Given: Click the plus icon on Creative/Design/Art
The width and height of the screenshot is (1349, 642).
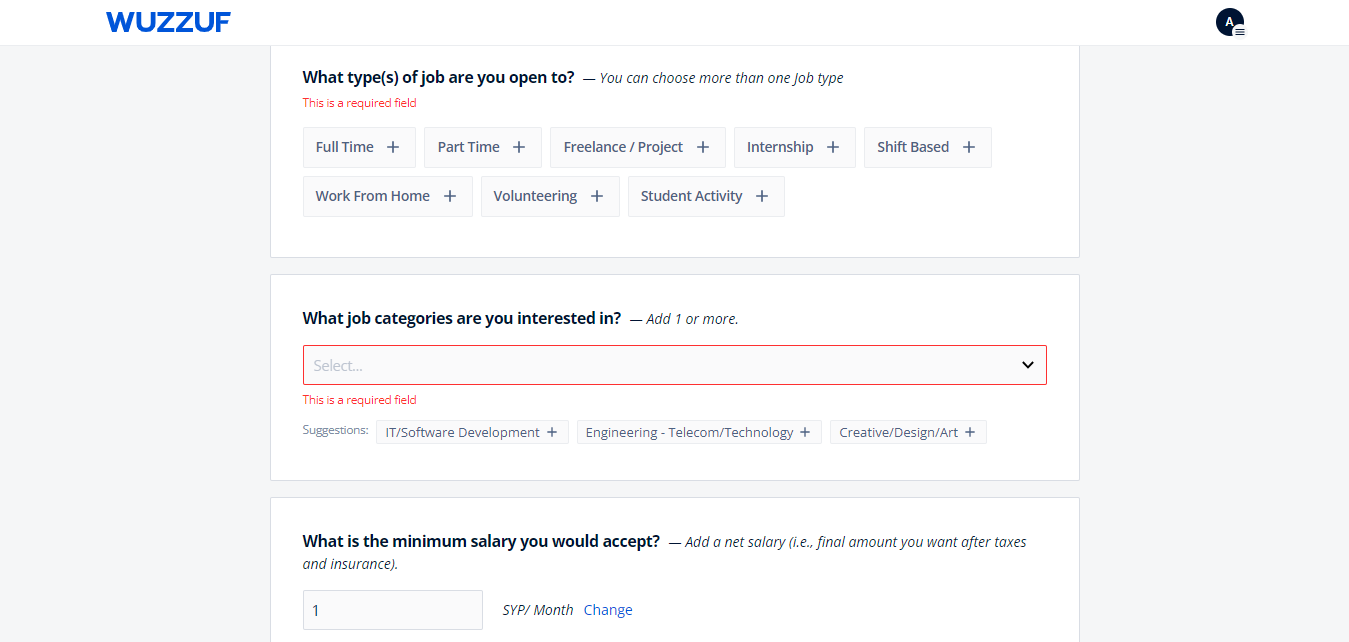Looking at the screenshot, I should click(x=970, y=432).
